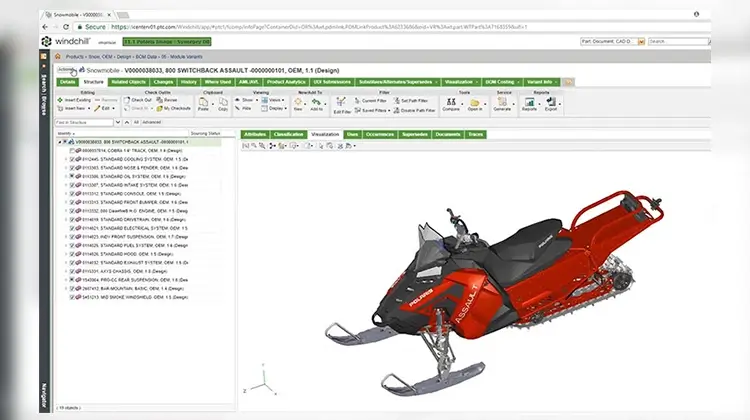Screen dimensions: 750x420
Task: Click Hide in the Viewing group
Action: 243,109
